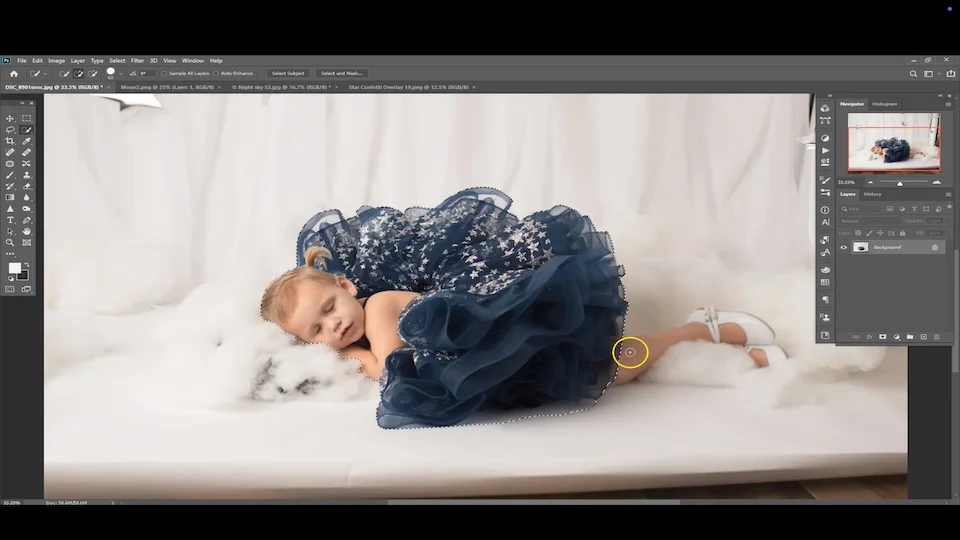Select the Lasso tool
The height and width of the screenshot is (540, 960).
click(10, 130)
